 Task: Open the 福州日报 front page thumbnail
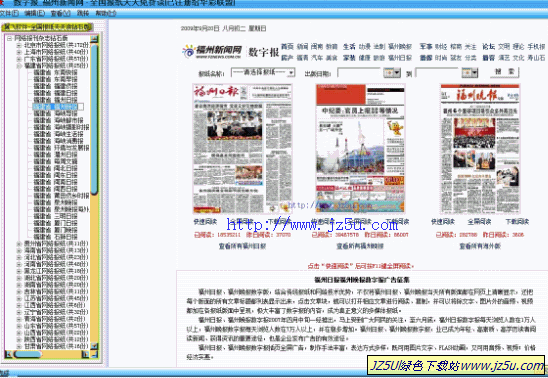click(x=242, y=148)
